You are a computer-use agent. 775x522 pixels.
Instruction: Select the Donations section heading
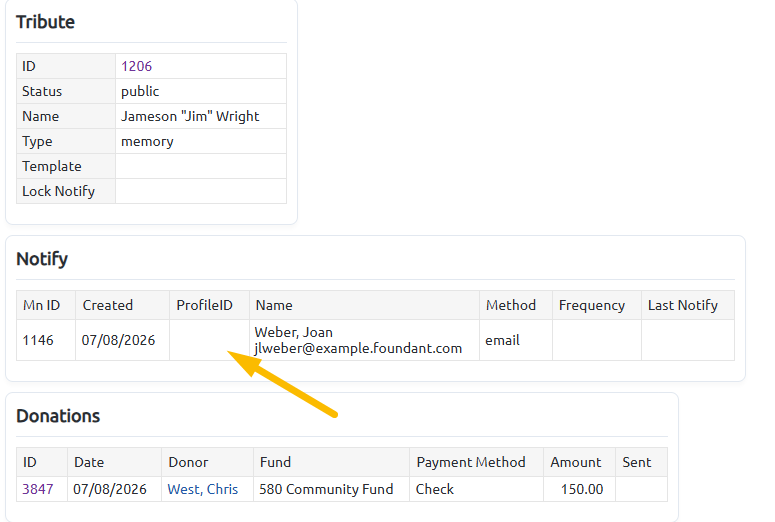(58, 416)
